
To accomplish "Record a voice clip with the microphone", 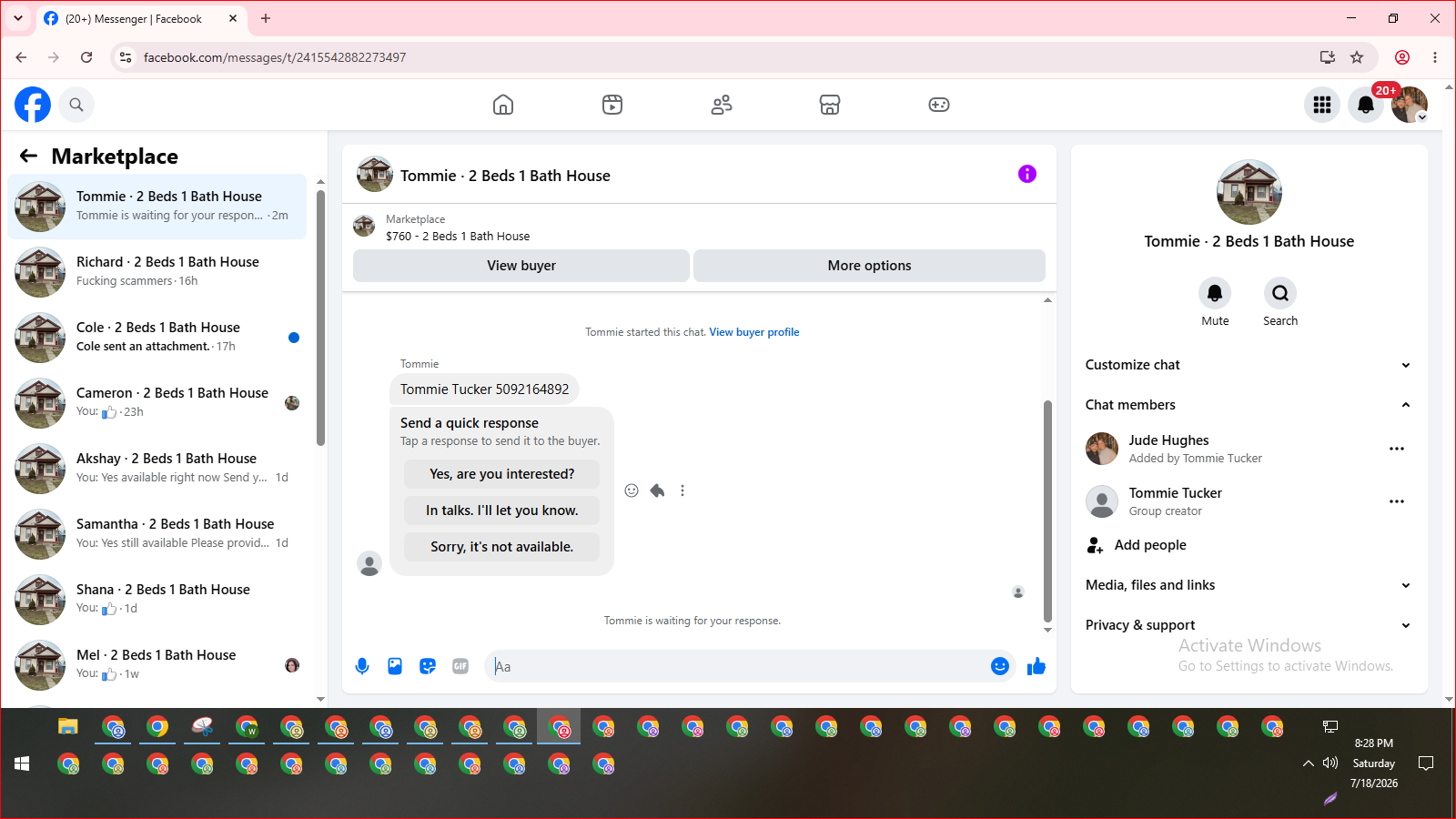I will 362,666.
